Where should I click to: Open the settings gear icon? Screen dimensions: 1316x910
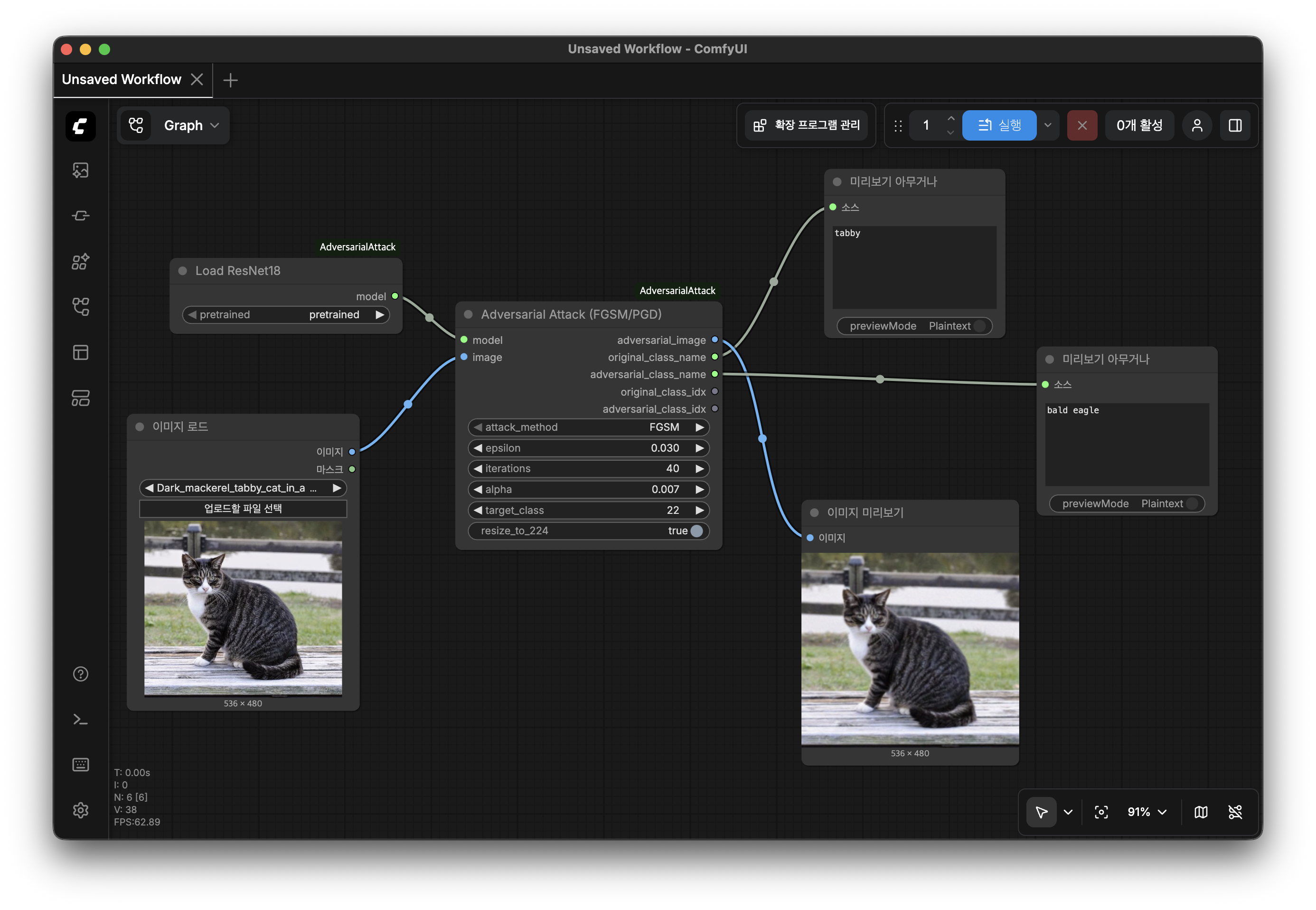click(x=80, y=810)
